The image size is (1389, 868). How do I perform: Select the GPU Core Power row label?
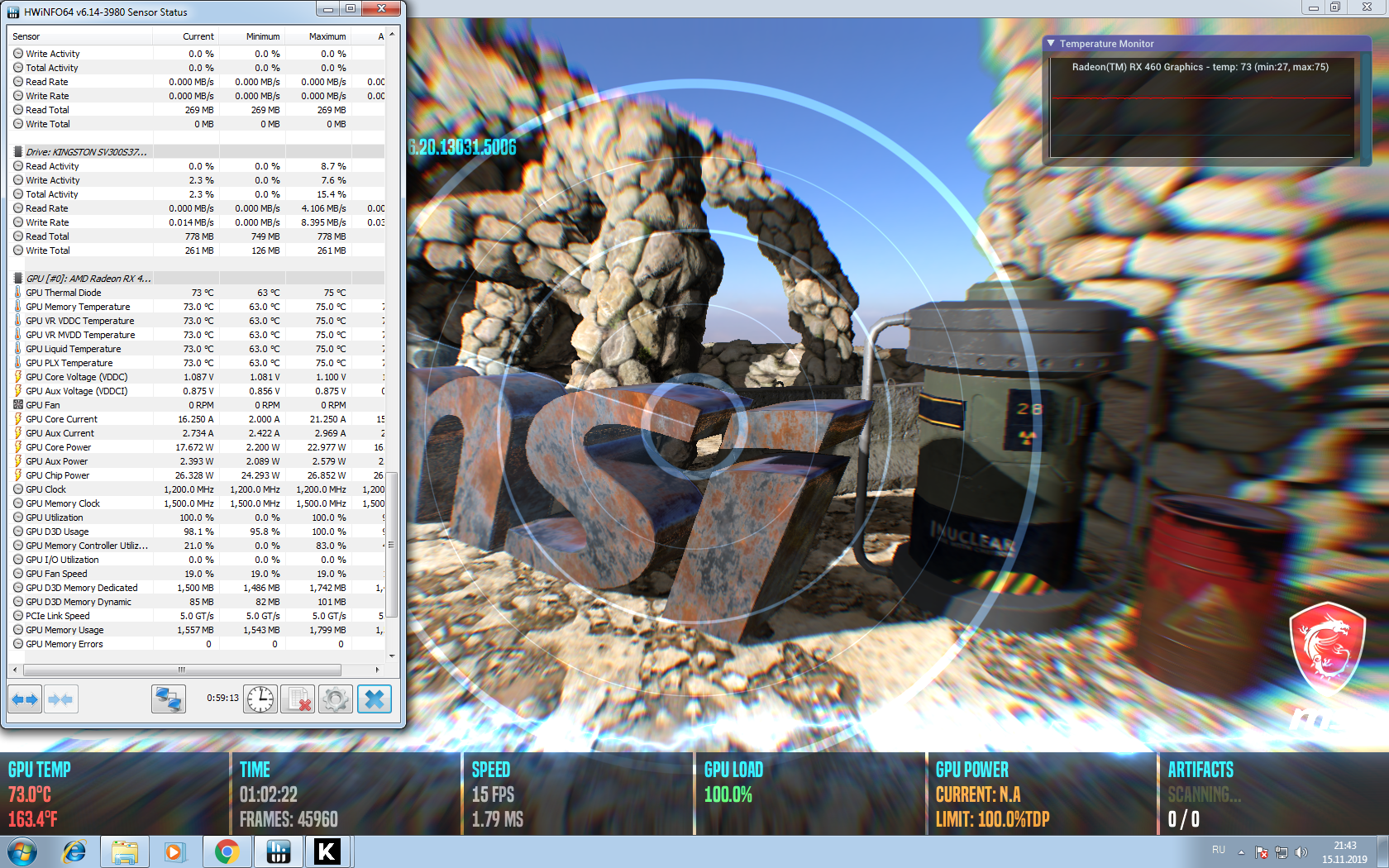(x=58, y=447)
